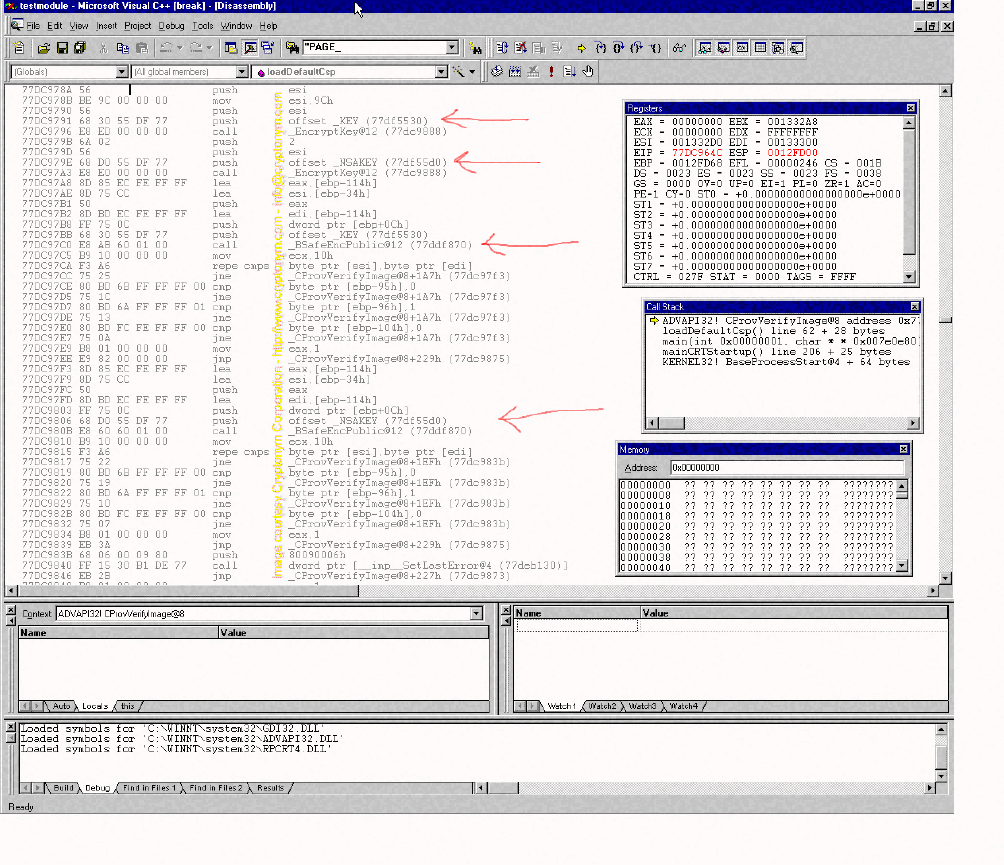Open the Debug menu

click(171, 26)
